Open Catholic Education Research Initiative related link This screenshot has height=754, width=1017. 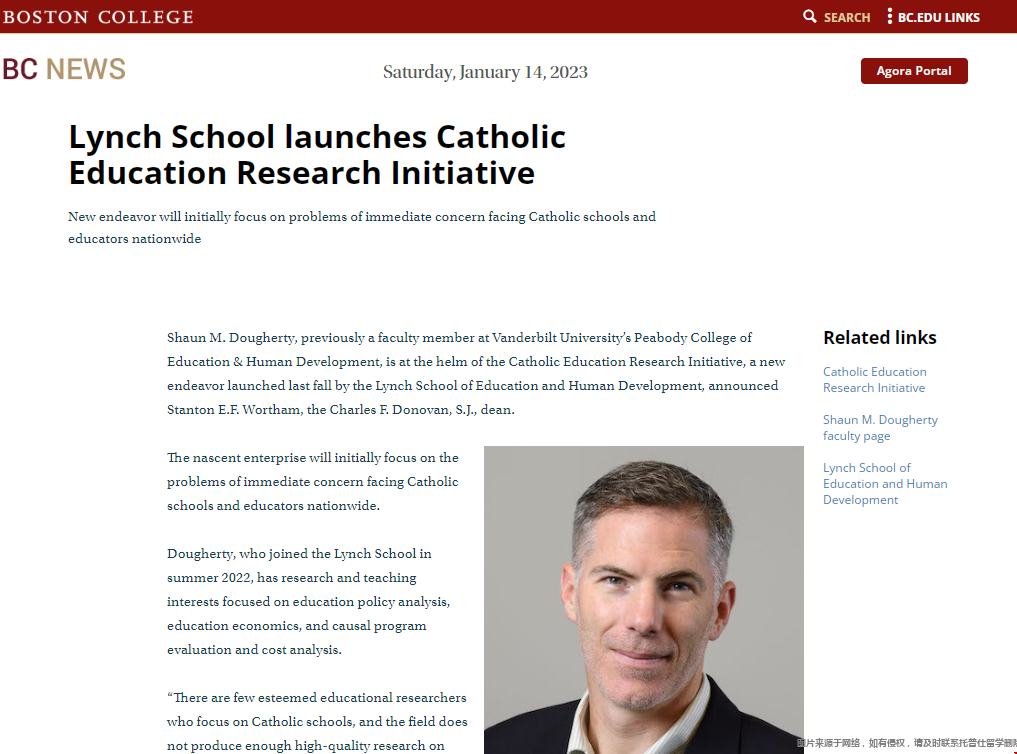(874, 380)
